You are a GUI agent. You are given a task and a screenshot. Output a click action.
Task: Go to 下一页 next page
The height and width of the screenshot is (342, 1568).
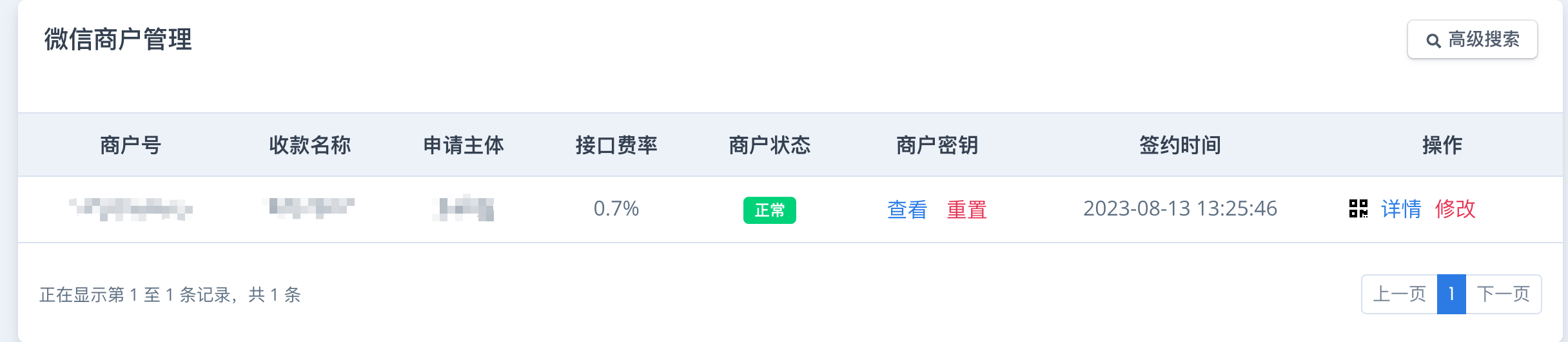click(x=1504, y=294)
